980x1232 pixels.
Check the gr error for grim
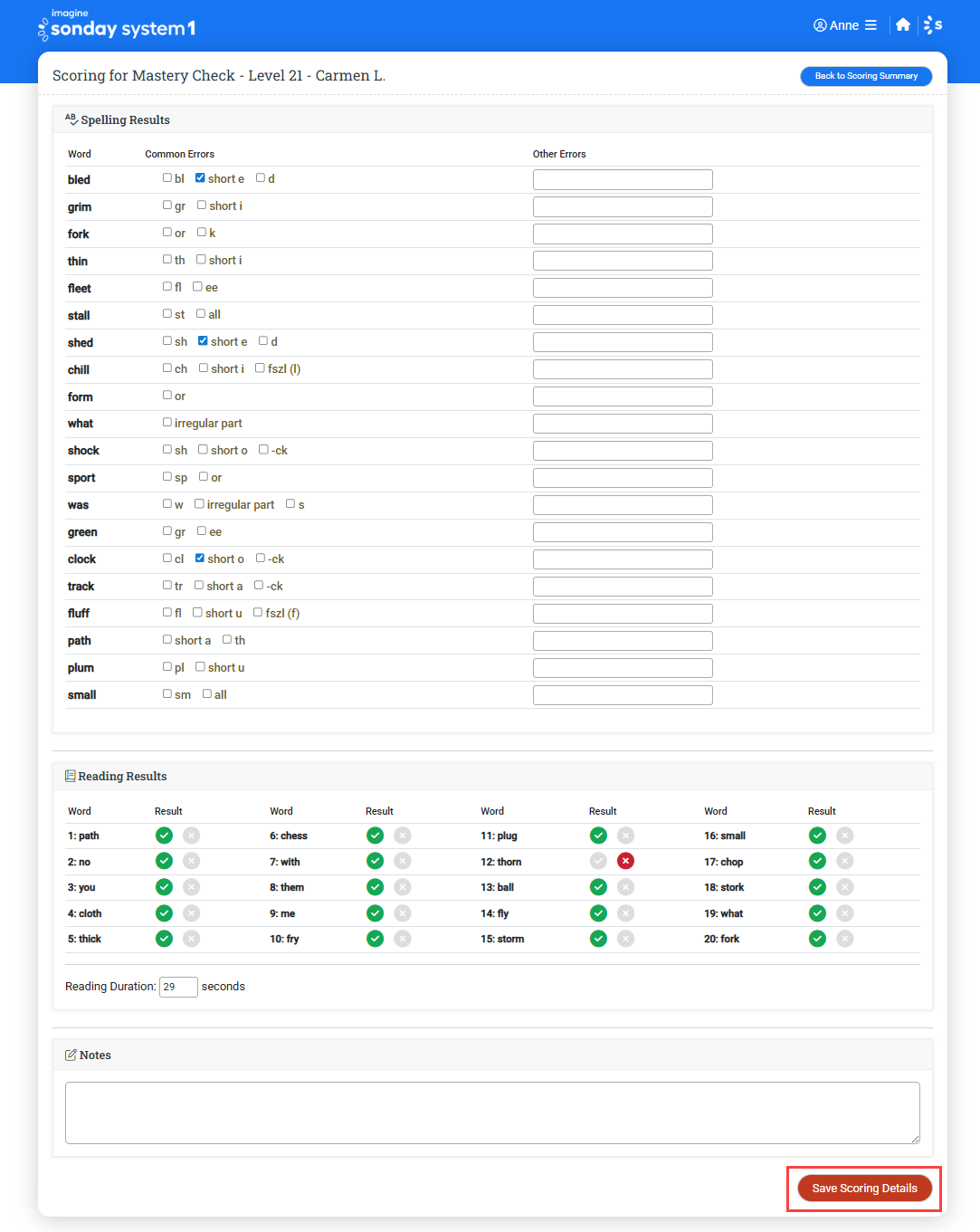pos(167,205)
